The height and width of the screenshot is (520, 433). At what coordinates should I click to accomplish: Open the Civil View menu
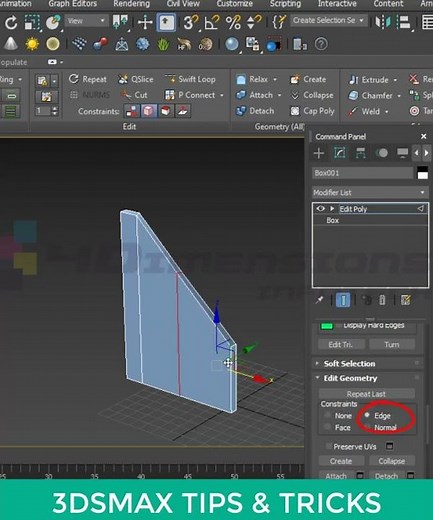coord(183,4)
